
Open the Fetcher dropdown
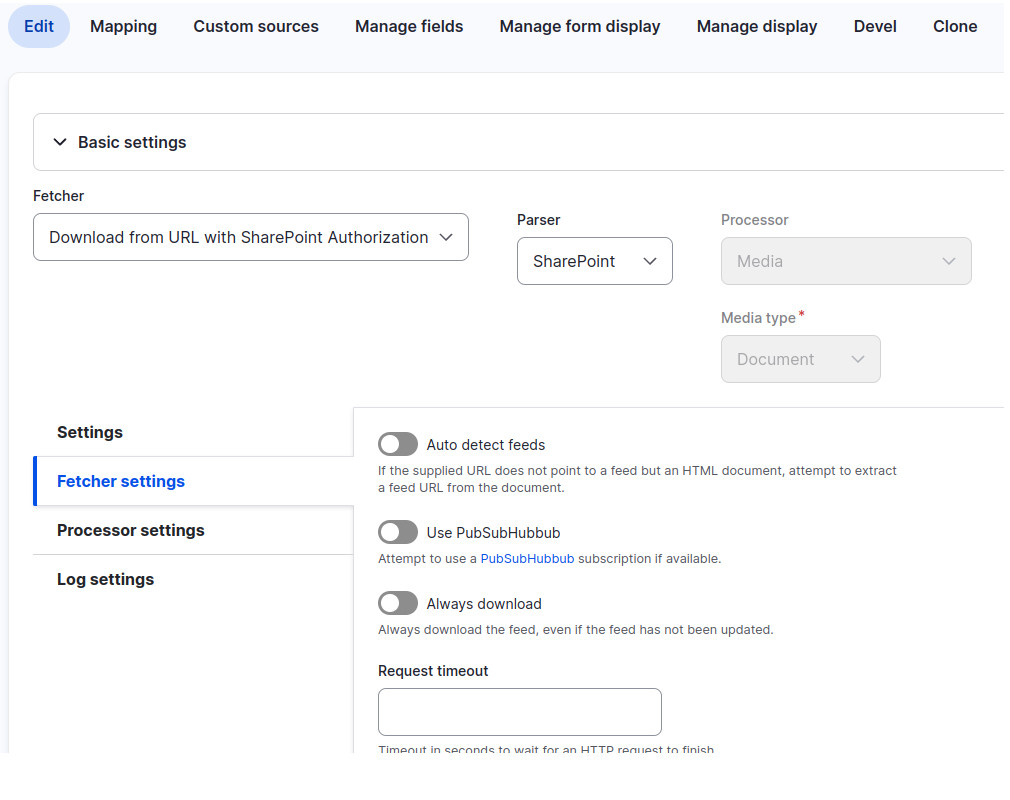[250, 237]
